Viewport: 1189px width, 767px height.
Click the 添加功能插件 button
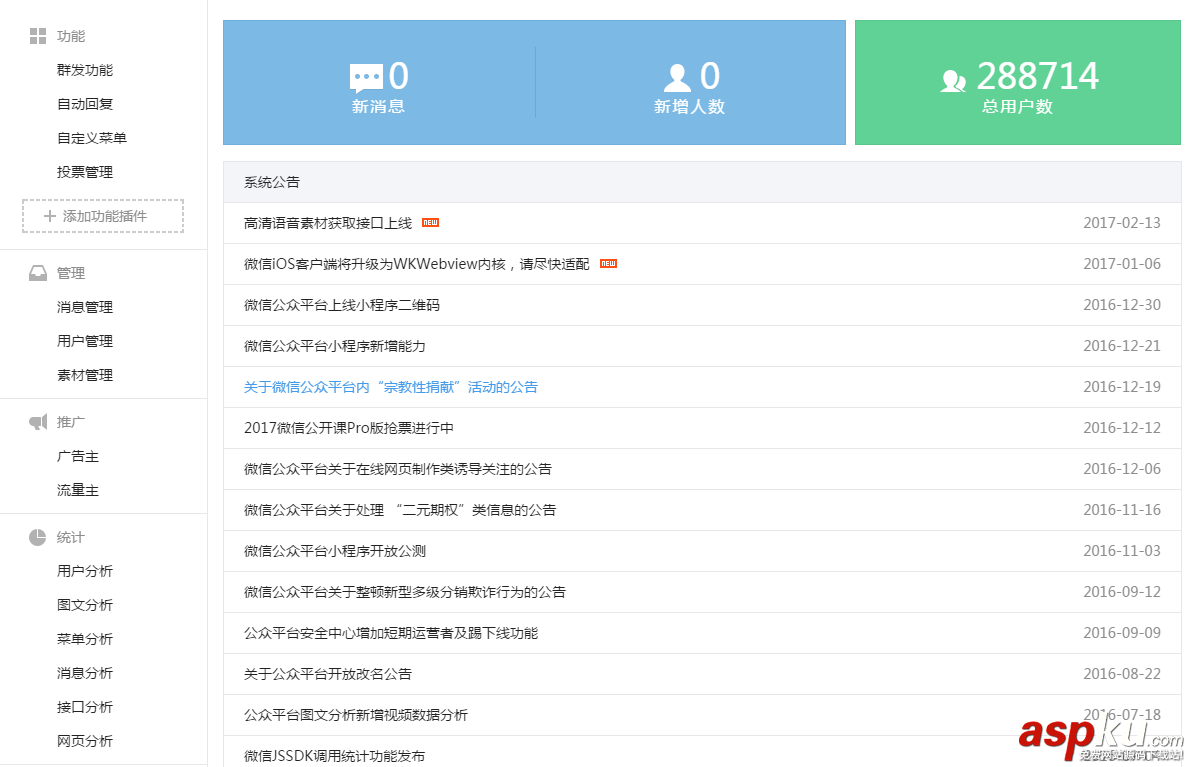[x=103, y=216]
